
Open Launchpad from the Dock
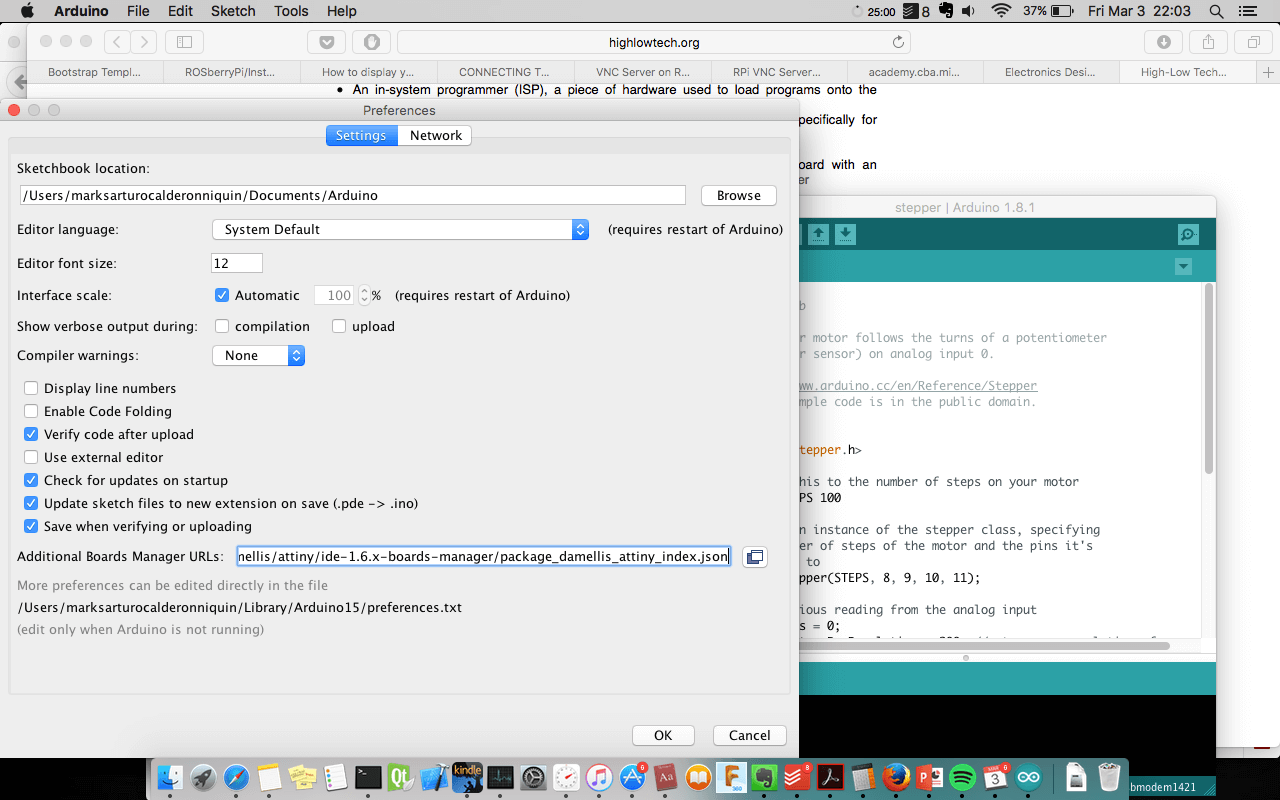pos(203,777)
